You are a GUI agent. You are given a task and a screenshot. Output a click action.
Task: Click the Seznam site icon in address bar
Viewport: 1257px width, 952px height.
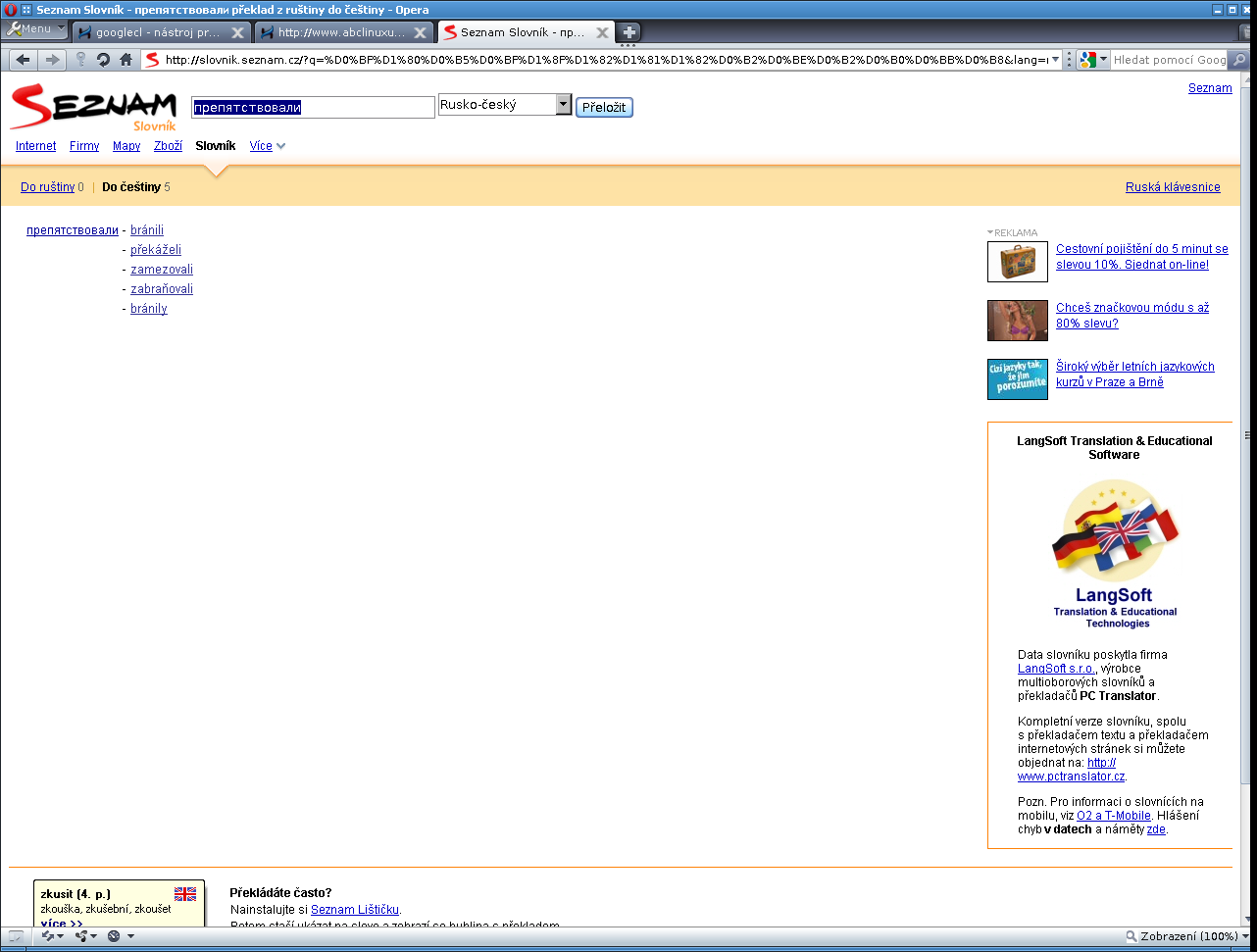point(152,60)
